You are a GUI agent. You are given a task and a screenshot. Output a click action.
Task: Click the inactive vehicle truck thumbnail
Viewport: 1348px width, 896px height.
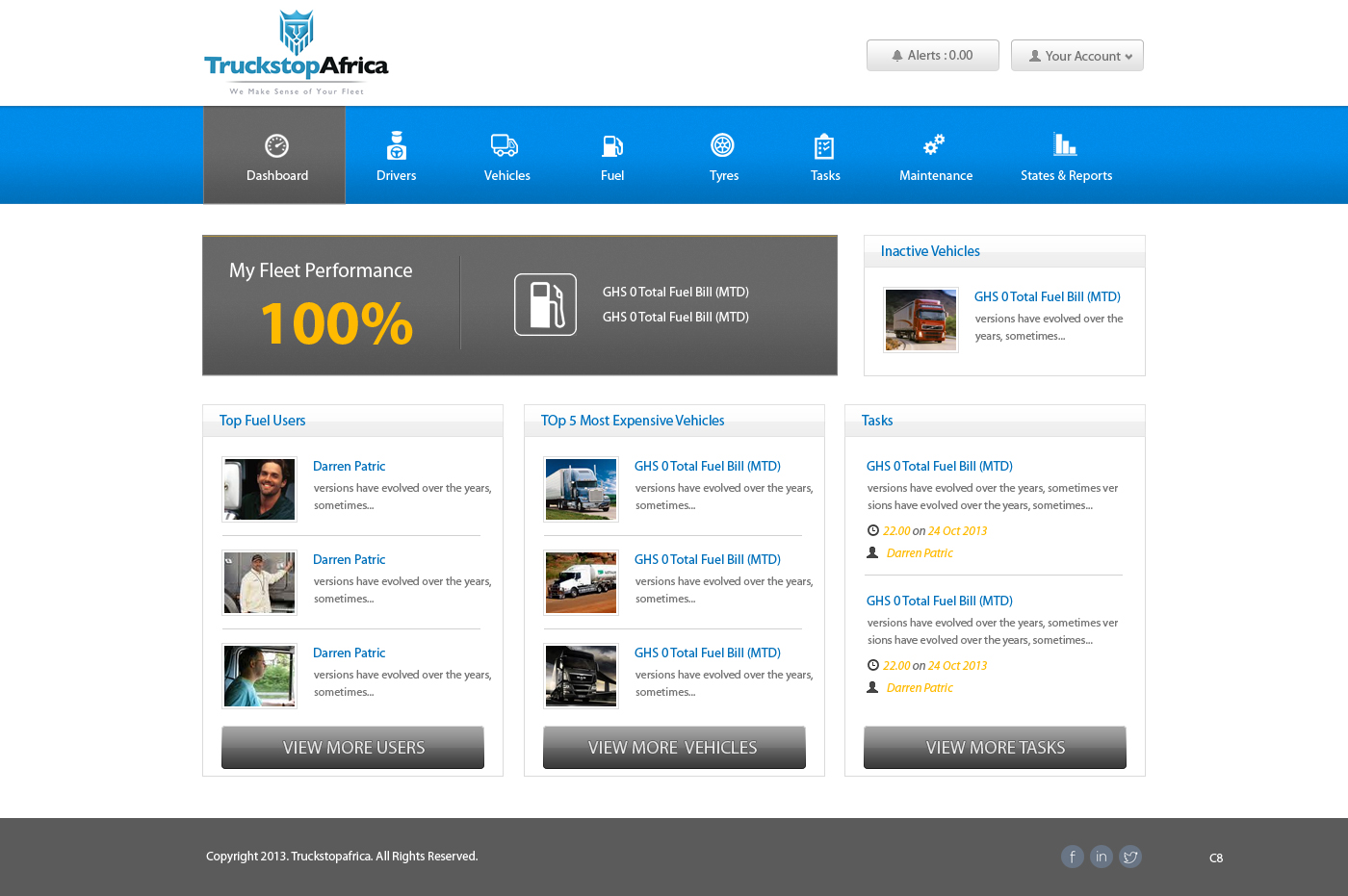920,319
